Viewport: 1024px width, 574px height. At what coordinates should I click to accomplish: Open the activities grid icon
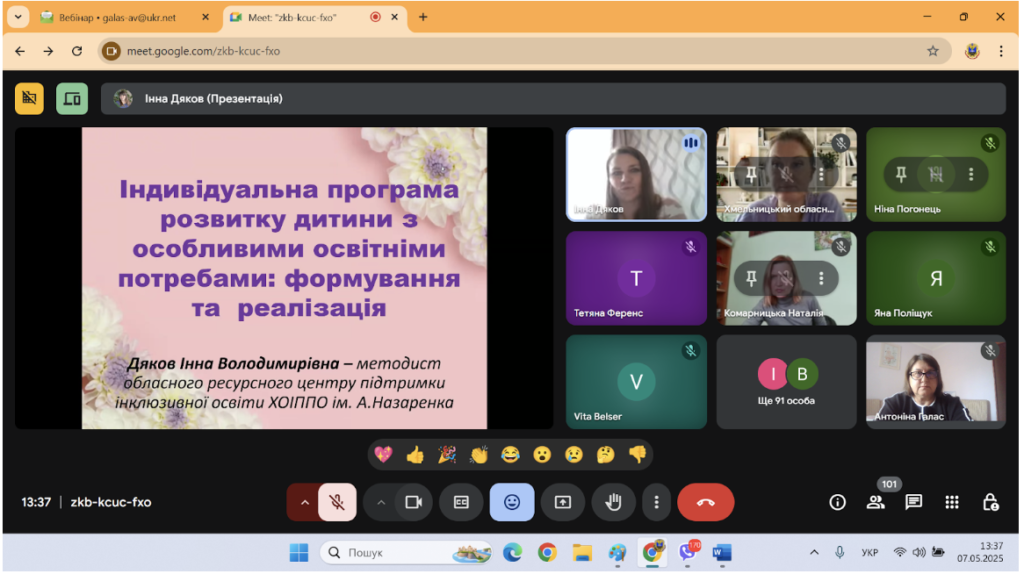(x=953, y=503)
